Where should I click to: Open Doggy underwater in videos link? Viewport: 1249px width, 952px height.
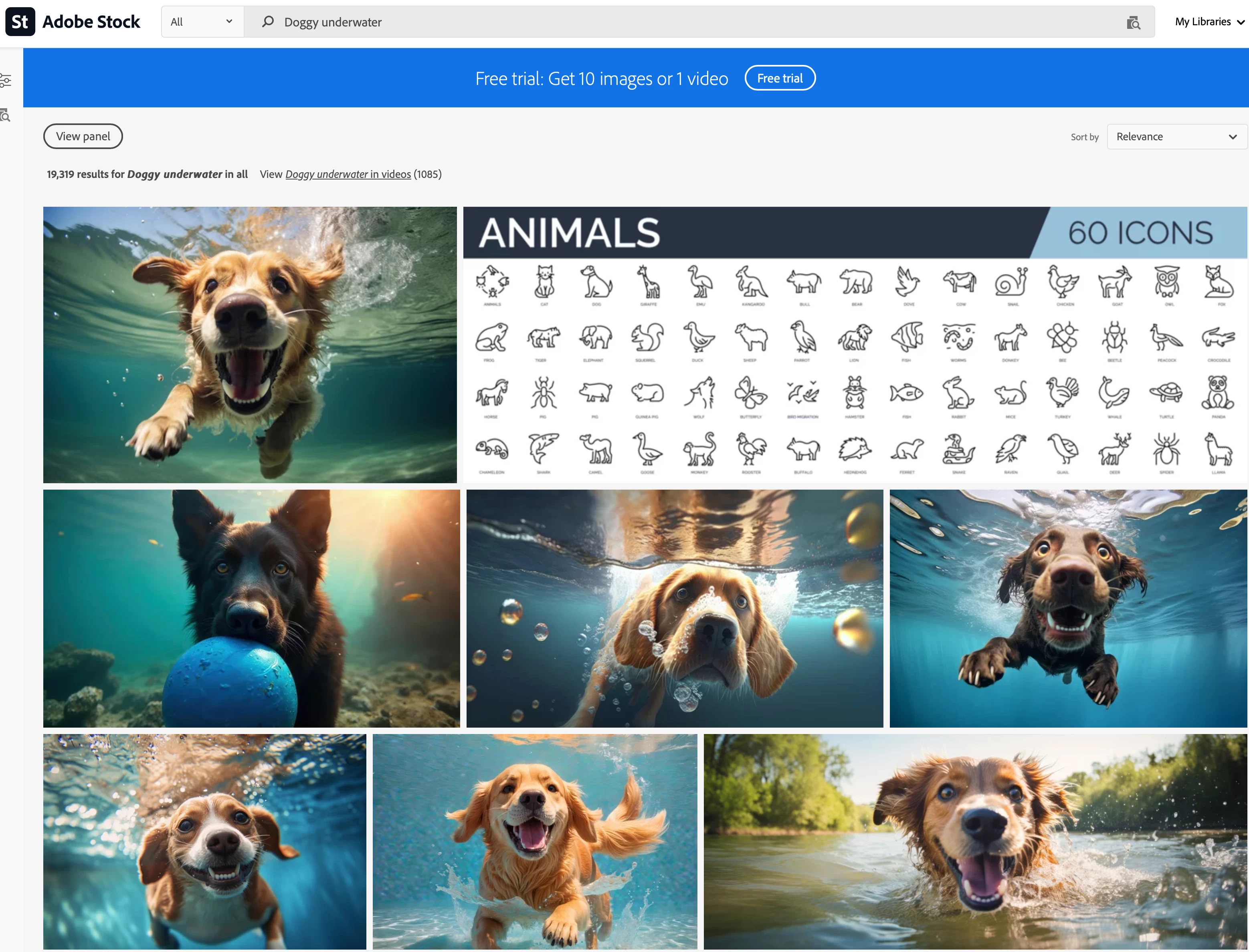pyautogui.click(x=348, y=174)
